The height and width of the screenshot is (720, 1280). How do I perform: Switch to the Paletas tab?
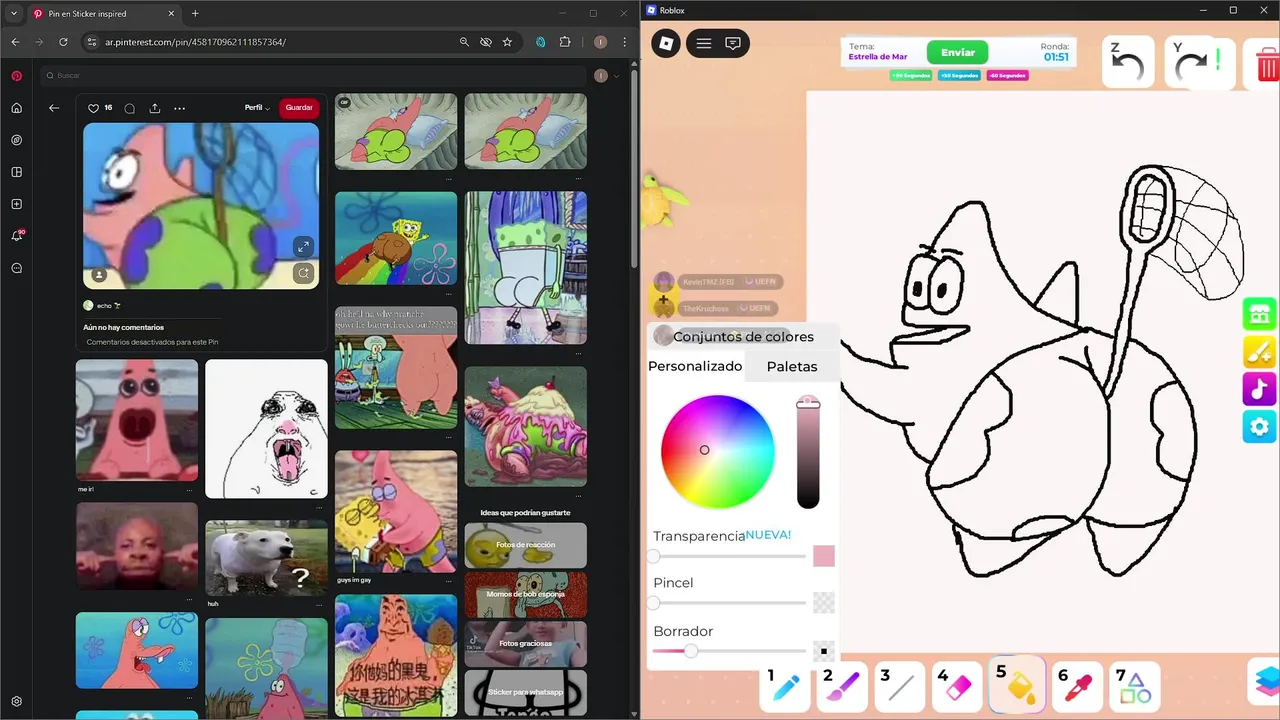point(792,367)
